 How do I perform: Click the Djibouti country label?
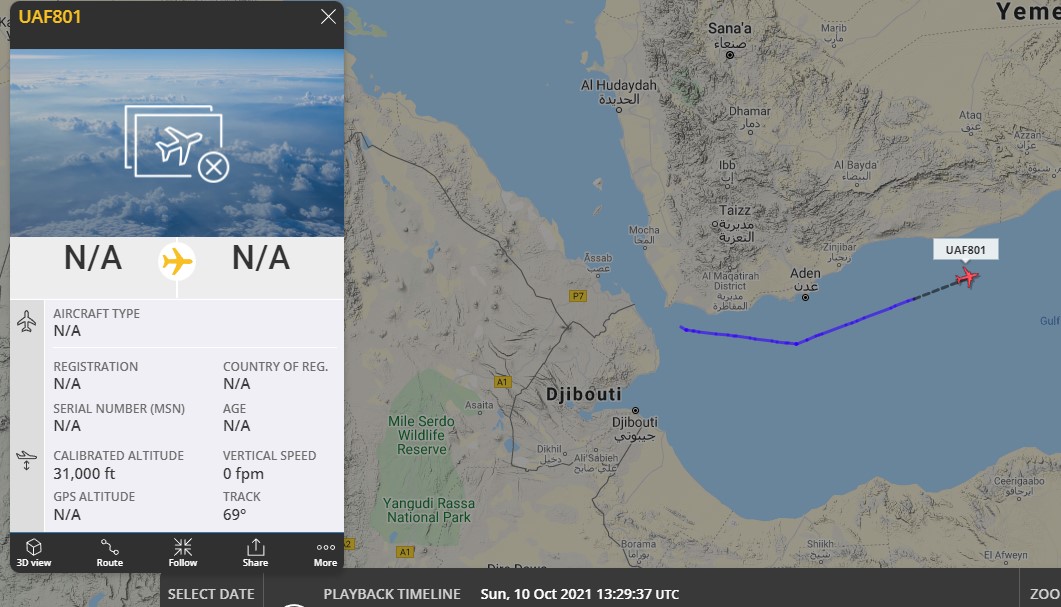(584, 394)
